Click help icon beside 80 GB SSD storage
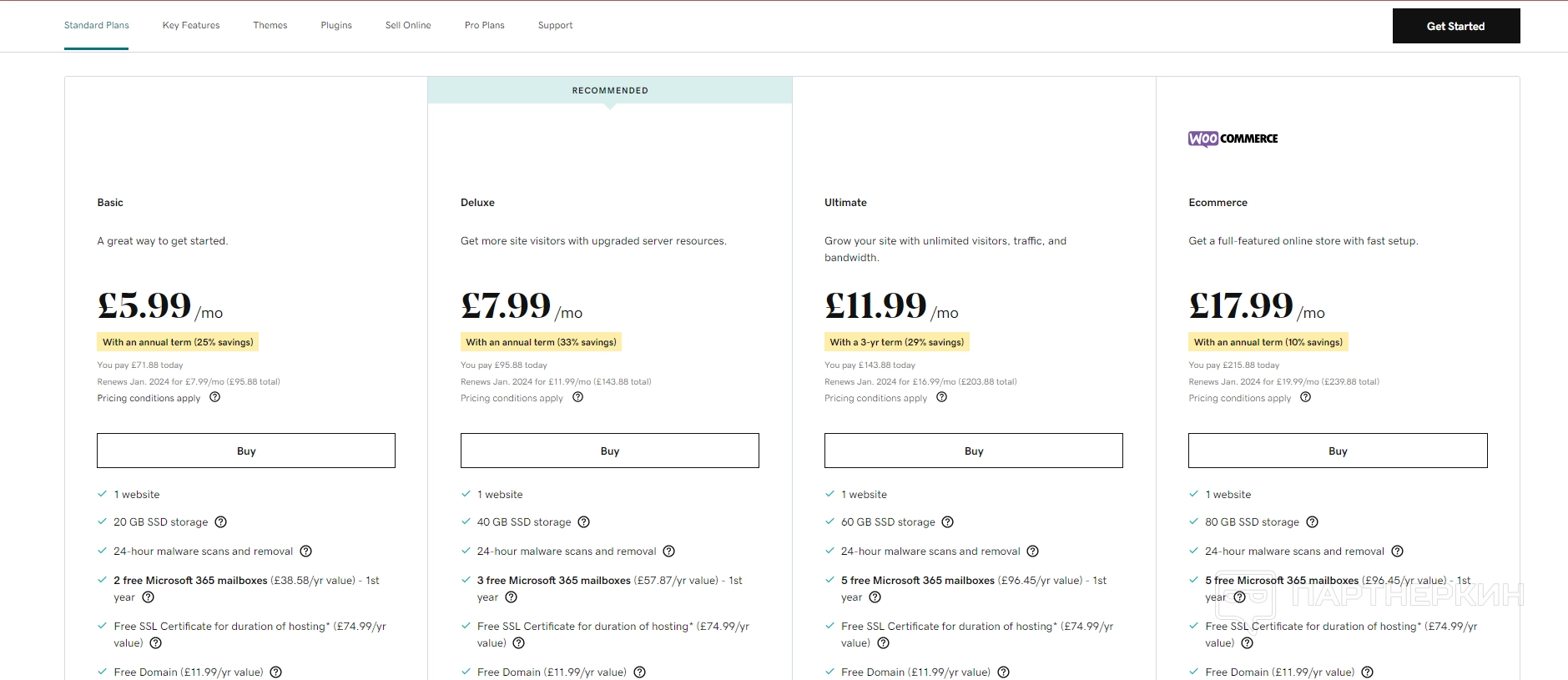1568x680 pixels. pos(1312,522)
